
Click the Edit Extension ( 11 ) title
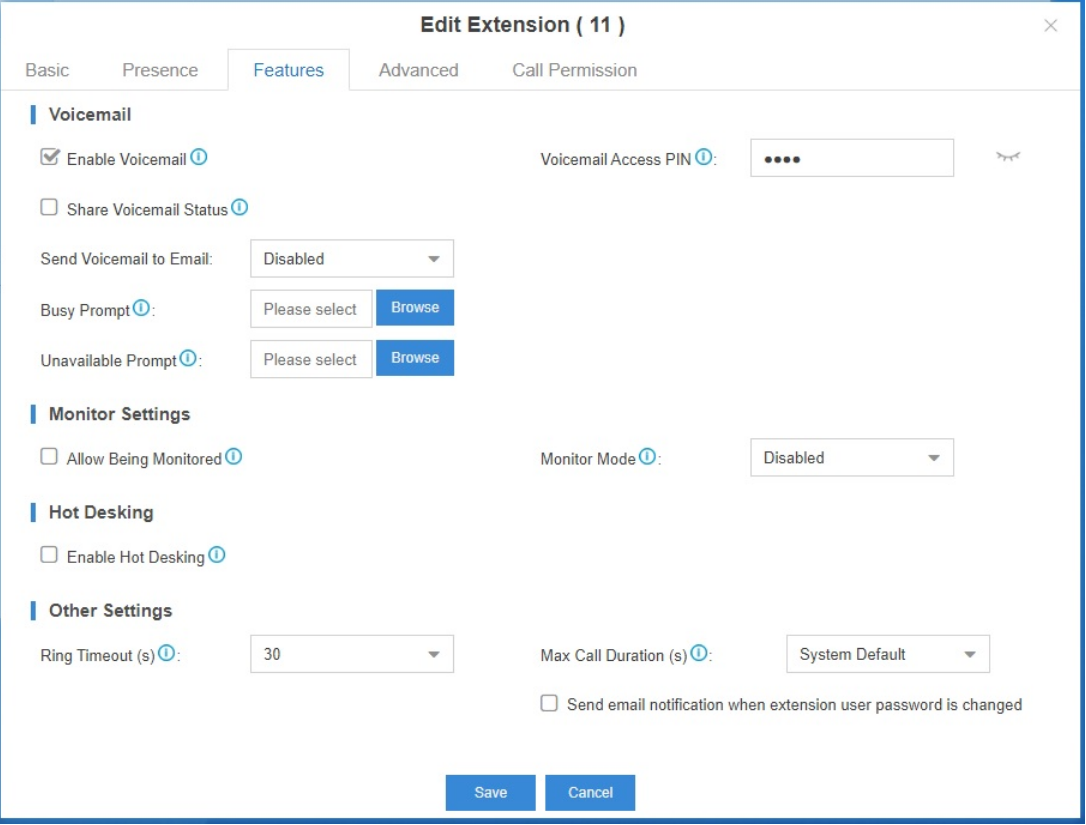click(522, 25)
